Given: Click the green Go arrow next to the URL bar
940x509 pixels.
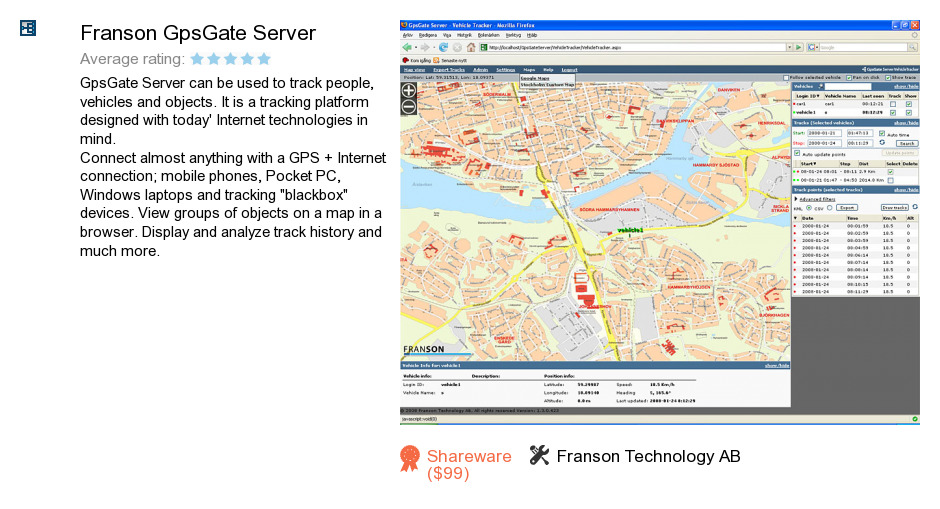Looking at the screenshot, I should tap(799, 47).
